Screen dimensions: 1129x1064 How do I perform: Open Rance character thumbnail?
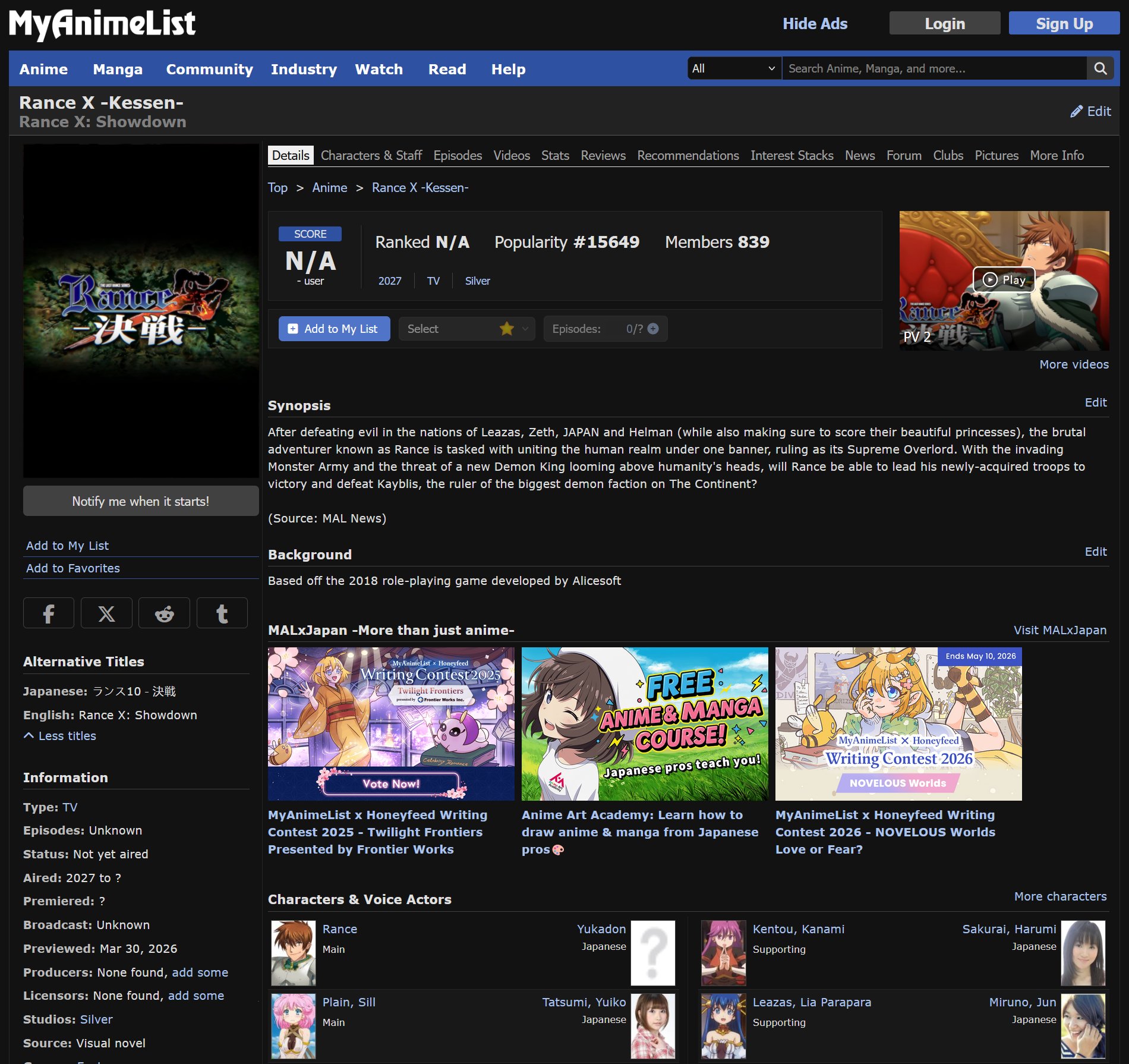pos(294,953)
